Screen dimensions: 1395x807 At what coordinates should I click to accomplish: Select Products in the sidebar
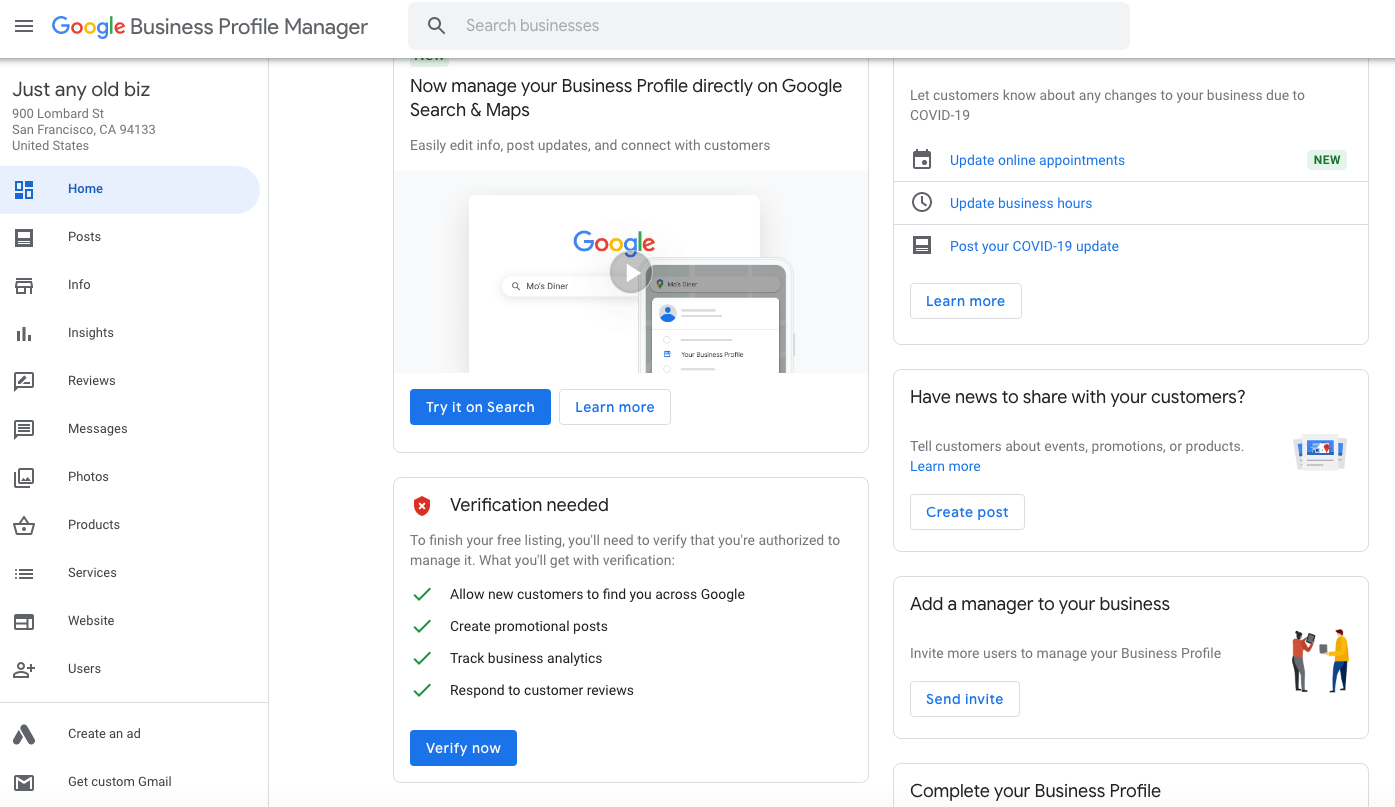click(130, 525)
